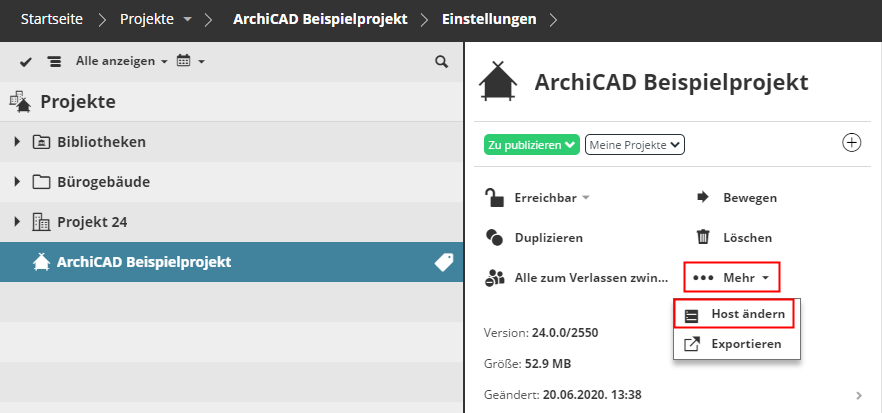Click the search magnifier icon
Image resolution: width=882 pixels, height=413 pixels.
click(x=441, y=62)
